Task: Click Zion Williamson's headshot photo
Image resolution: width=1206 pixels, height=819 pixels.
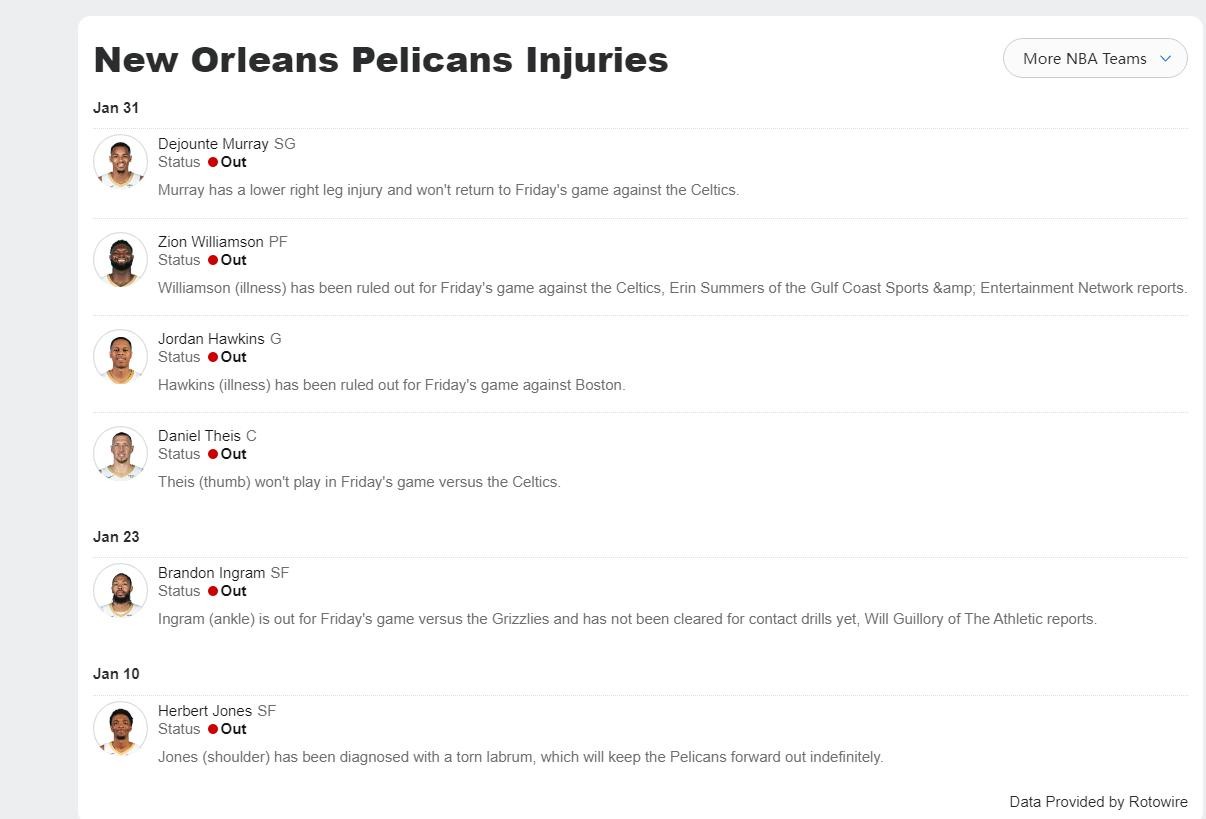Action: coord(121,260)
